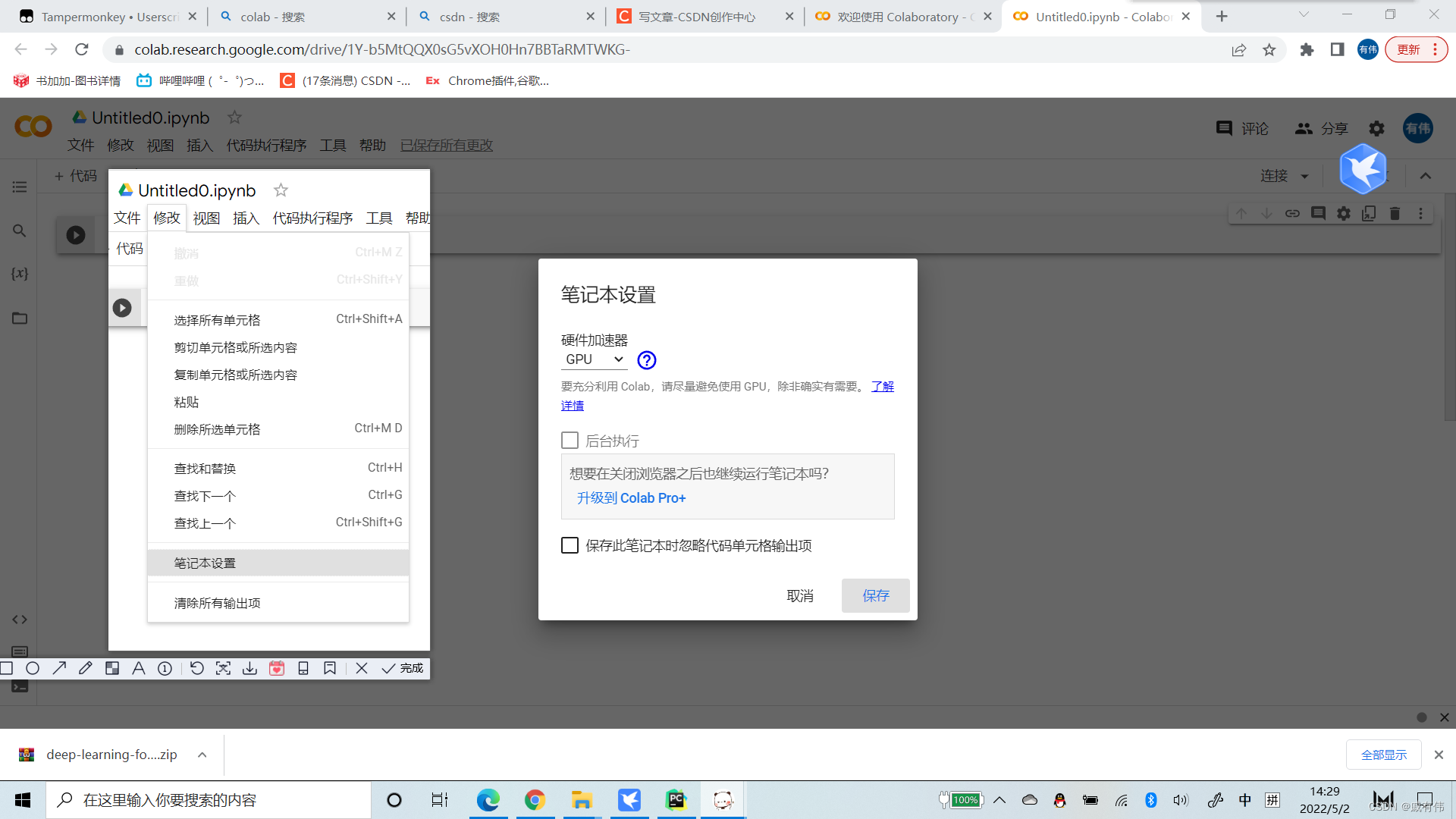
Task: Open Chrome extensions puzzle icon
Action: pyautogui.click(x=1307, y=50)
